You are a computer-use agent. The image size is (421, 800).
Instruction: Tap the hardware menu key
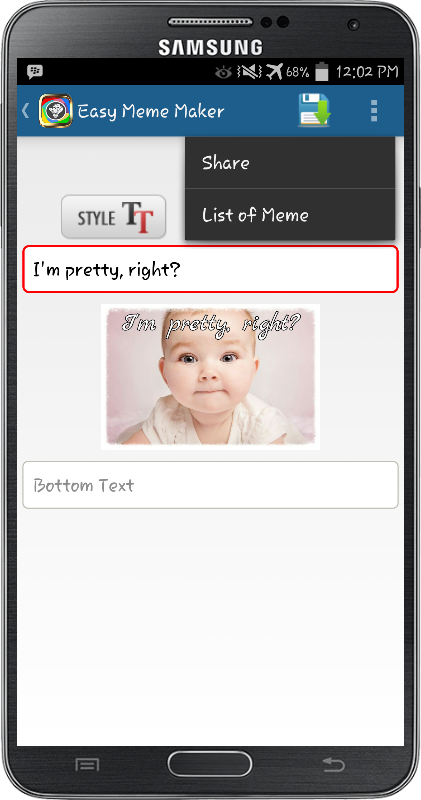[x=87, y=764]
